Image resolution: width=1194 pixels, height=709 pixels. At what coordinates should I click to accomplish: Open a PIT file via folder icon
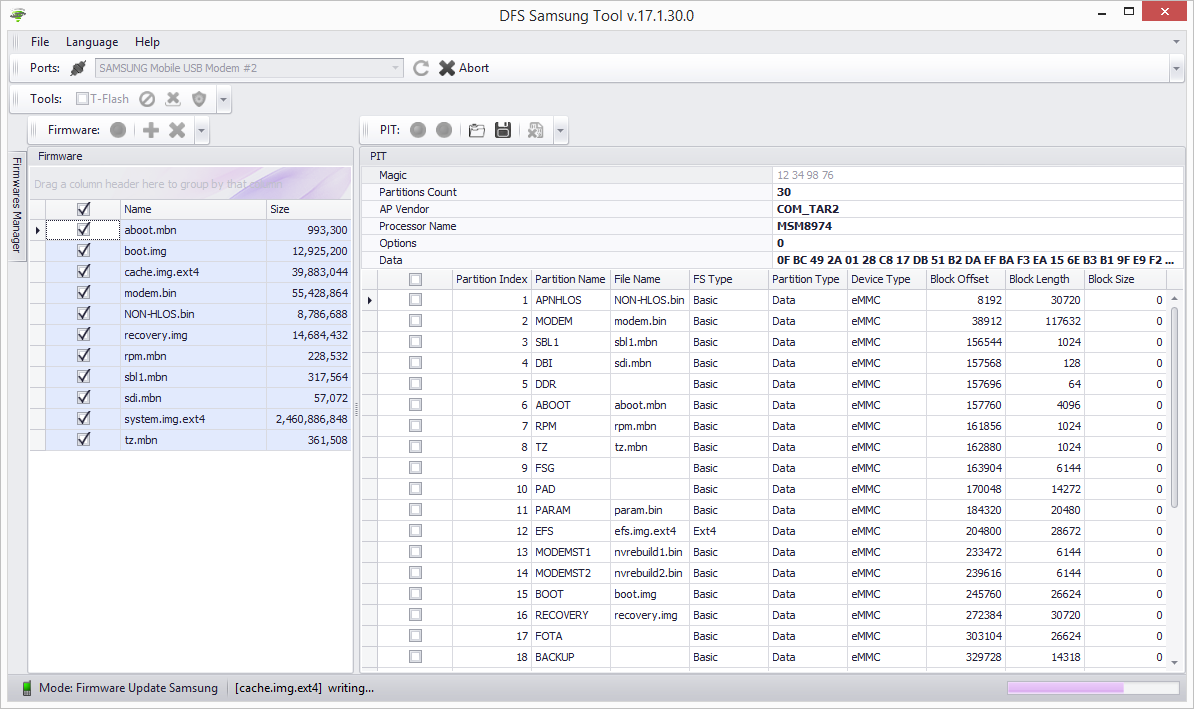[x=477, y=130]
